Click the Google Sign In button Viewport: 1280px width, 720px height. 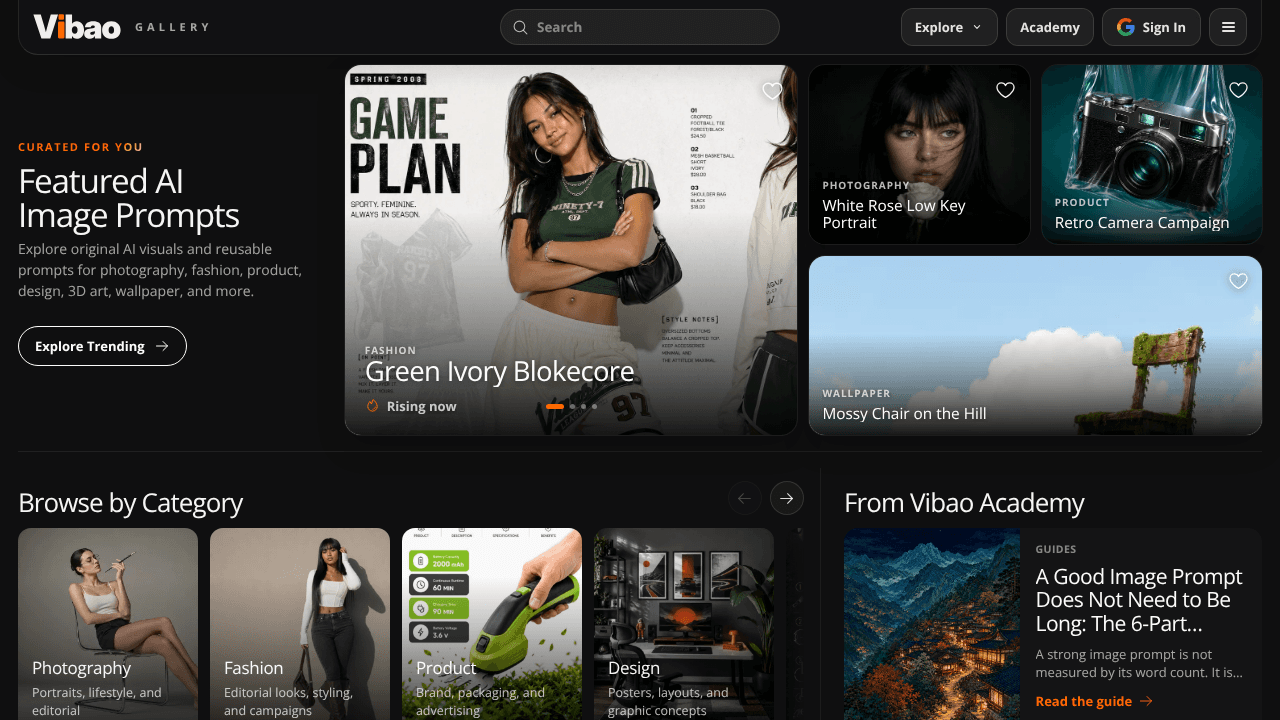1151,27
